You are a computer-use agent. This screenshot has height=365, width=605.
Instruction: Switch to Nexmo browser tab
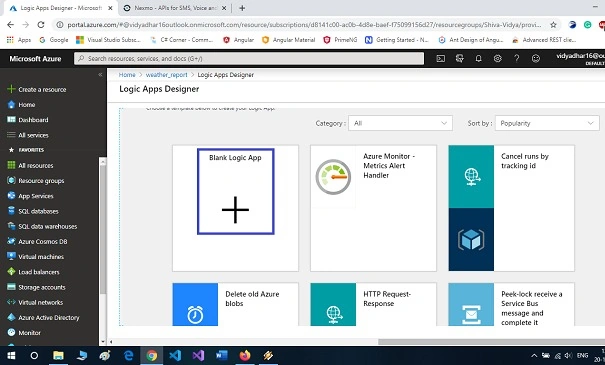point(175,8)
